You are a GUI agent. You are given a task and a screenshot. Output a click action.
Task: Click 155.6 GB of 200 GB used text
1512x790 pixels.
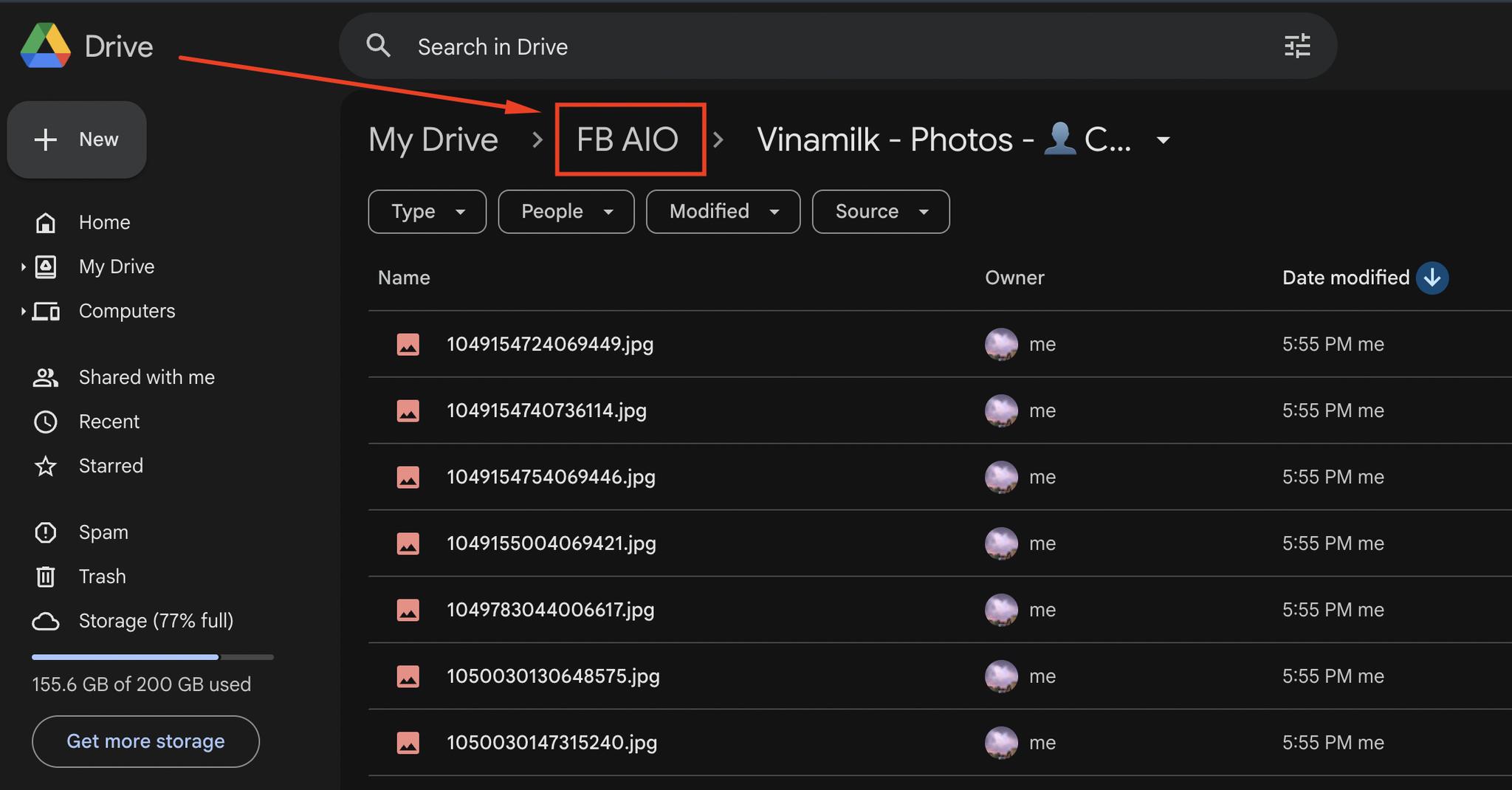141,684
